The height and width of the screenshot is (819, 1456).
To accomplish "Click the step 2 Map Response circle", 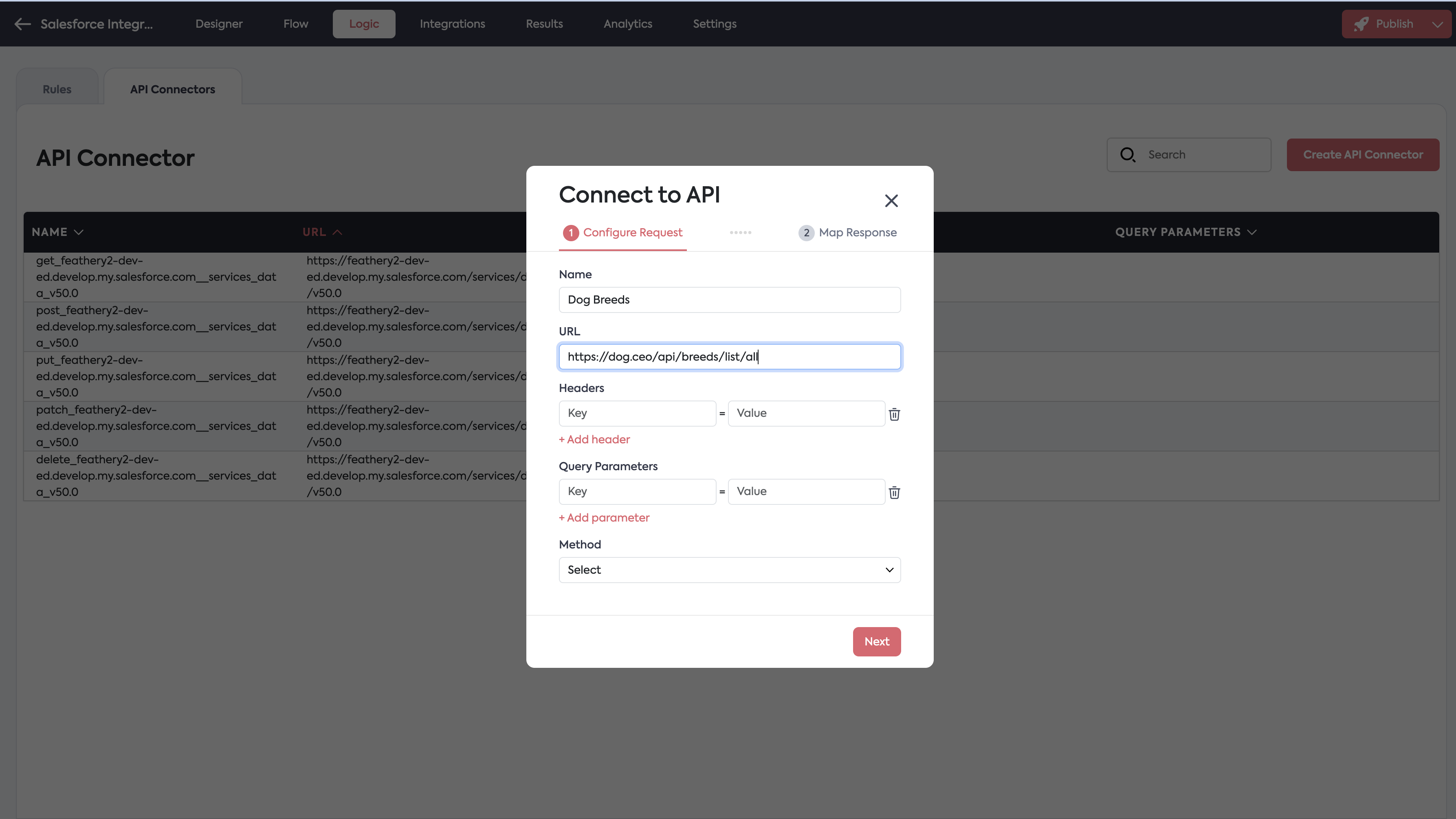I will (806, 233).
